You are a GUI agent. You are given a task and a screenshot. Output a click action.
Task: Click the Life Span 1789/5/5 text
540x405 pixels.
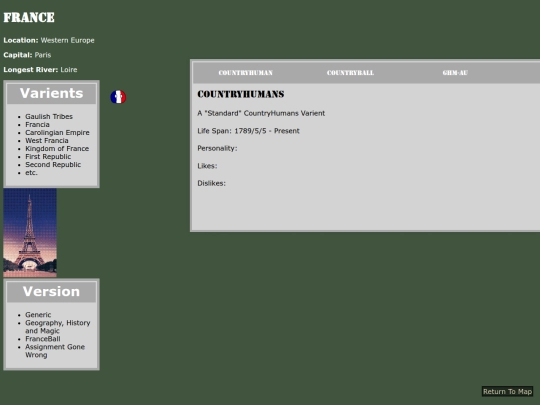click(248, 131)
